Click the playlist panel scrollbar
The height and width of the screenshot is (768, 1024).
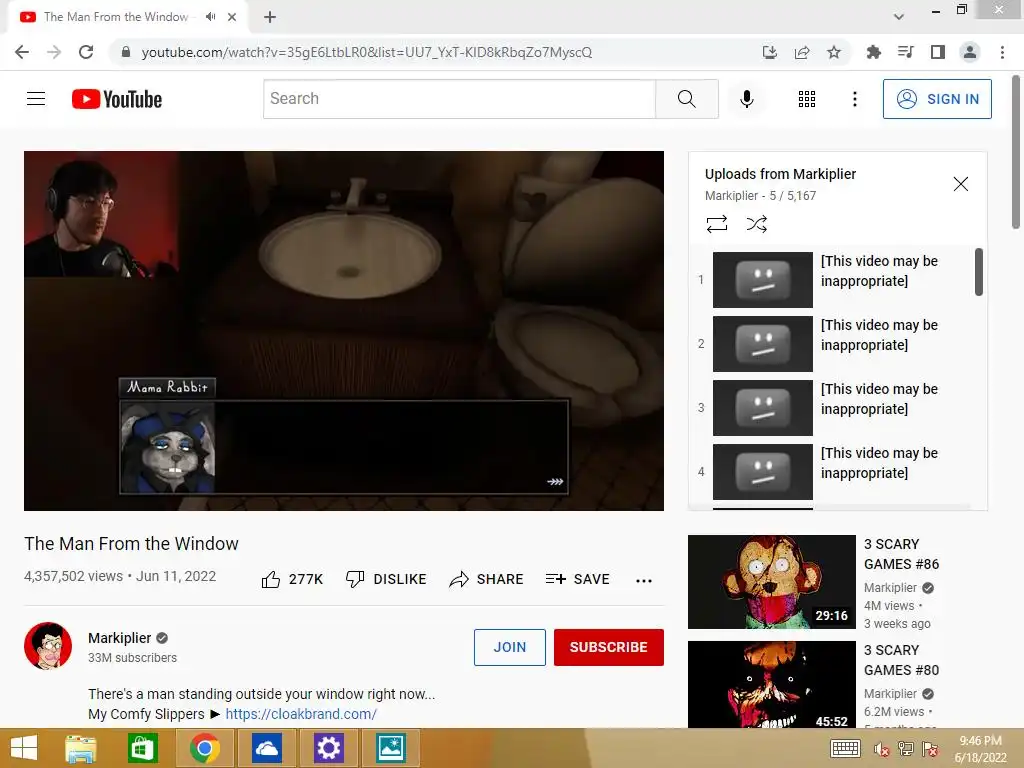(978, 272)
